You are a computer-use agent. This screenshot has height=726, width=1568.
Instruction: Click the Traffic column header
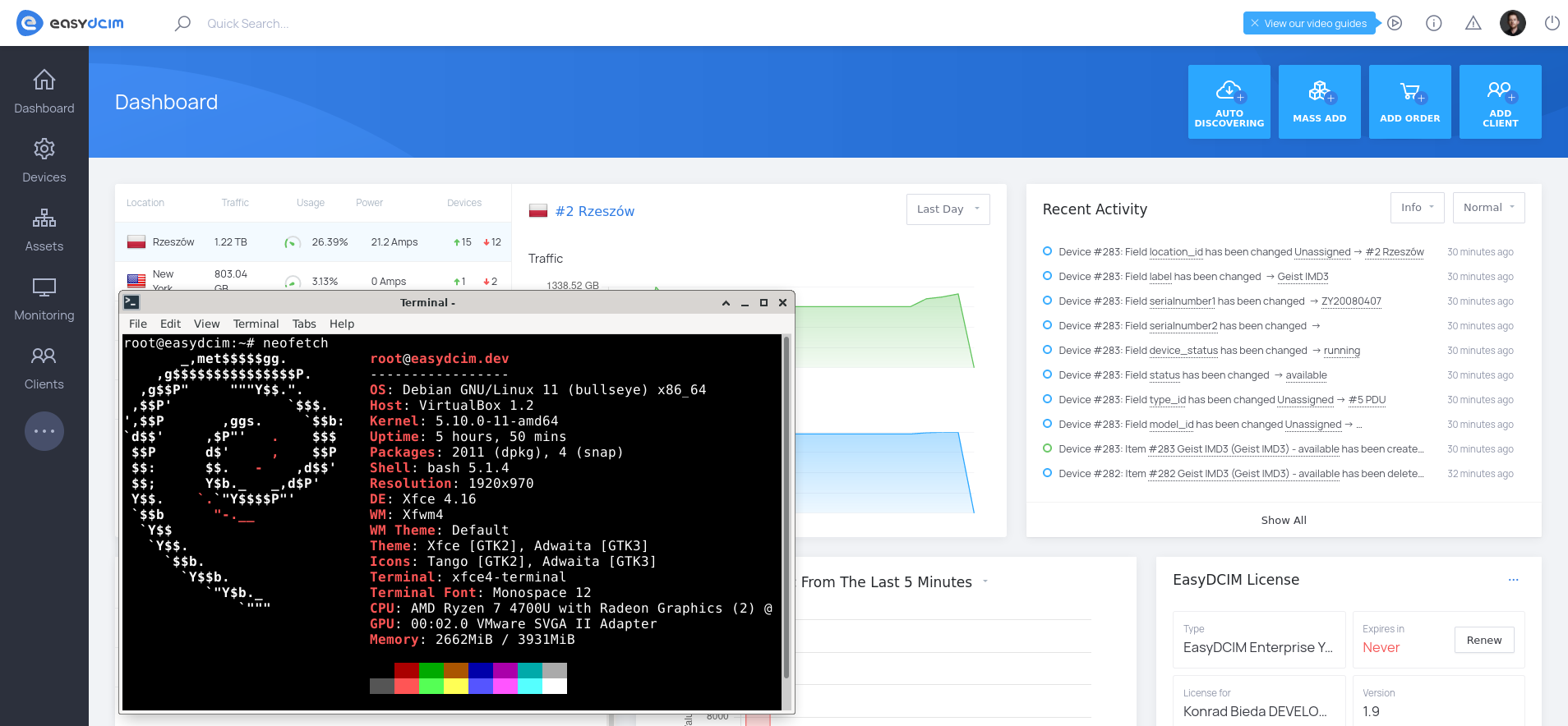[x=235, y=203]
